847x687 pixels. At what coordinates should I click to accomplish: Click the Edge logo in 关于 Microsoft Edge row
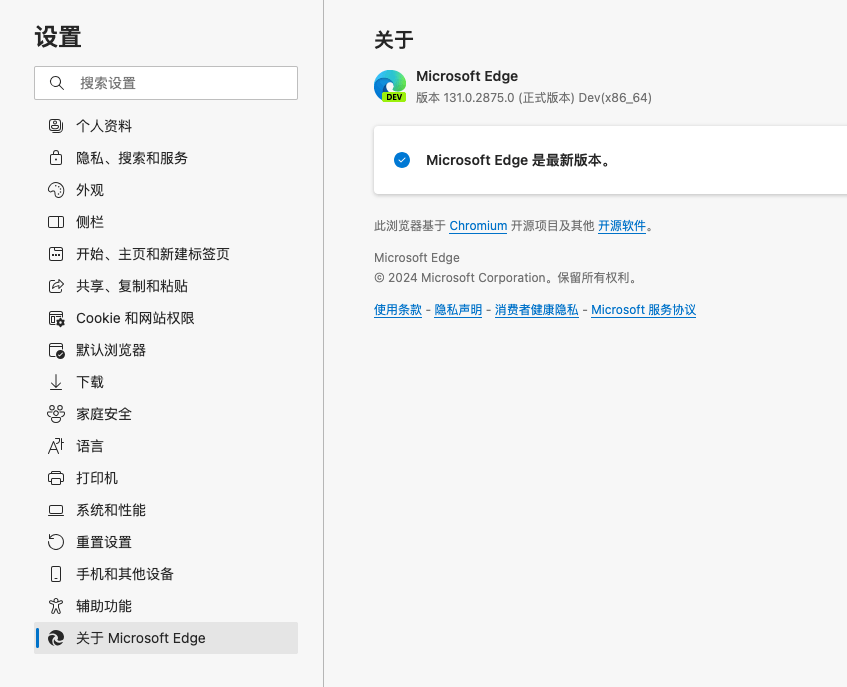(x=56, y=638)
